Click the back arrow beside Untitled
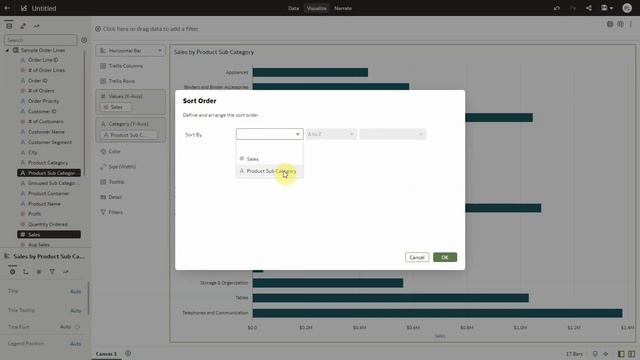640x360 pixels. 7,8
